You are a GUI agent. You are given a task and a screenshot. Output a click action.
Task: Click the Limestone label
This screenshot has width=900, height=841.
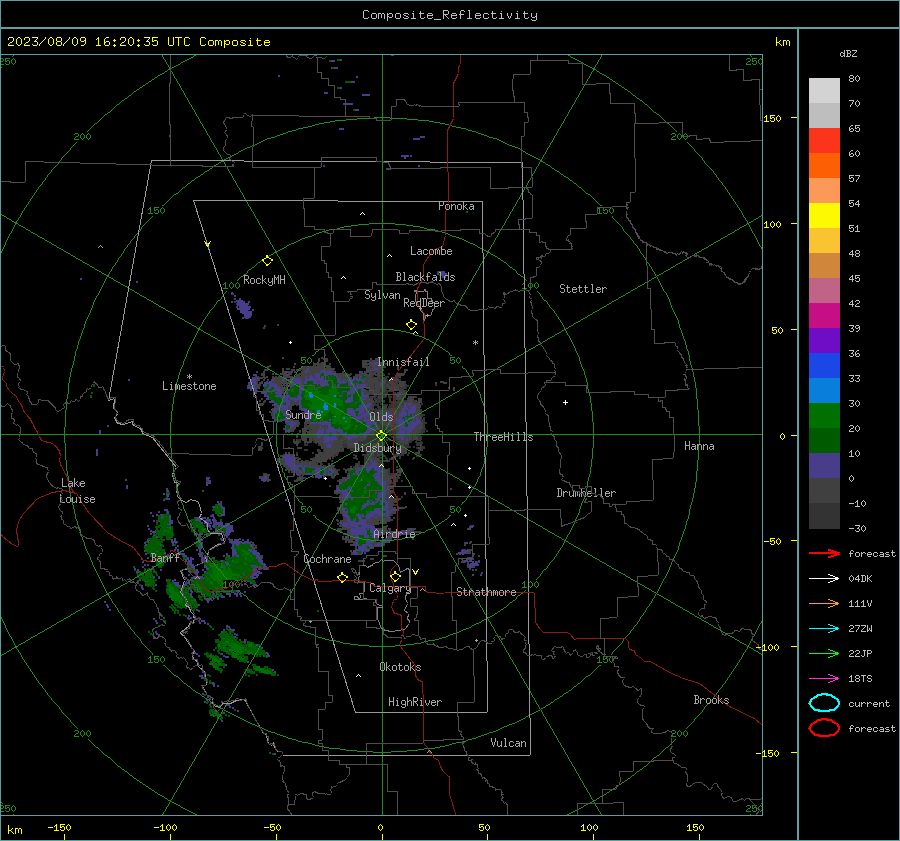coord(189,386)
